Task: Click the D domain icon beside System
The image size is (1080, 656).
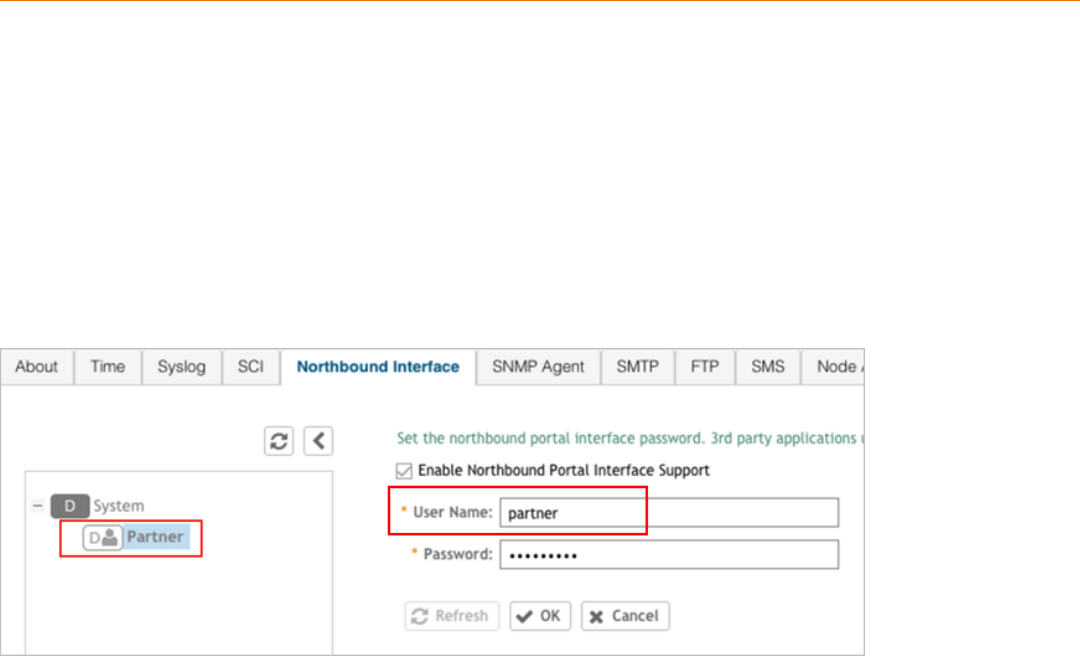Action: tap(70, 506)
